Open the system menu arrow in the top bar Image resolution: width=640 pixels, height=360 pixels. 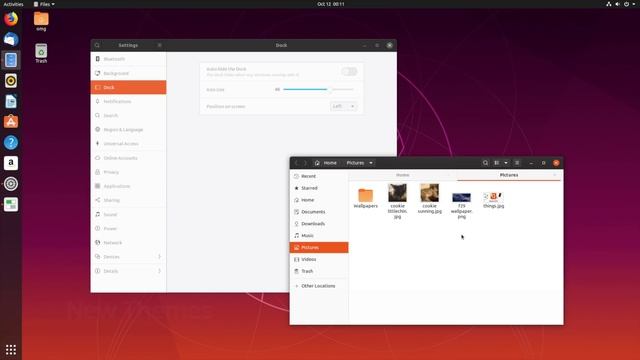634,4
